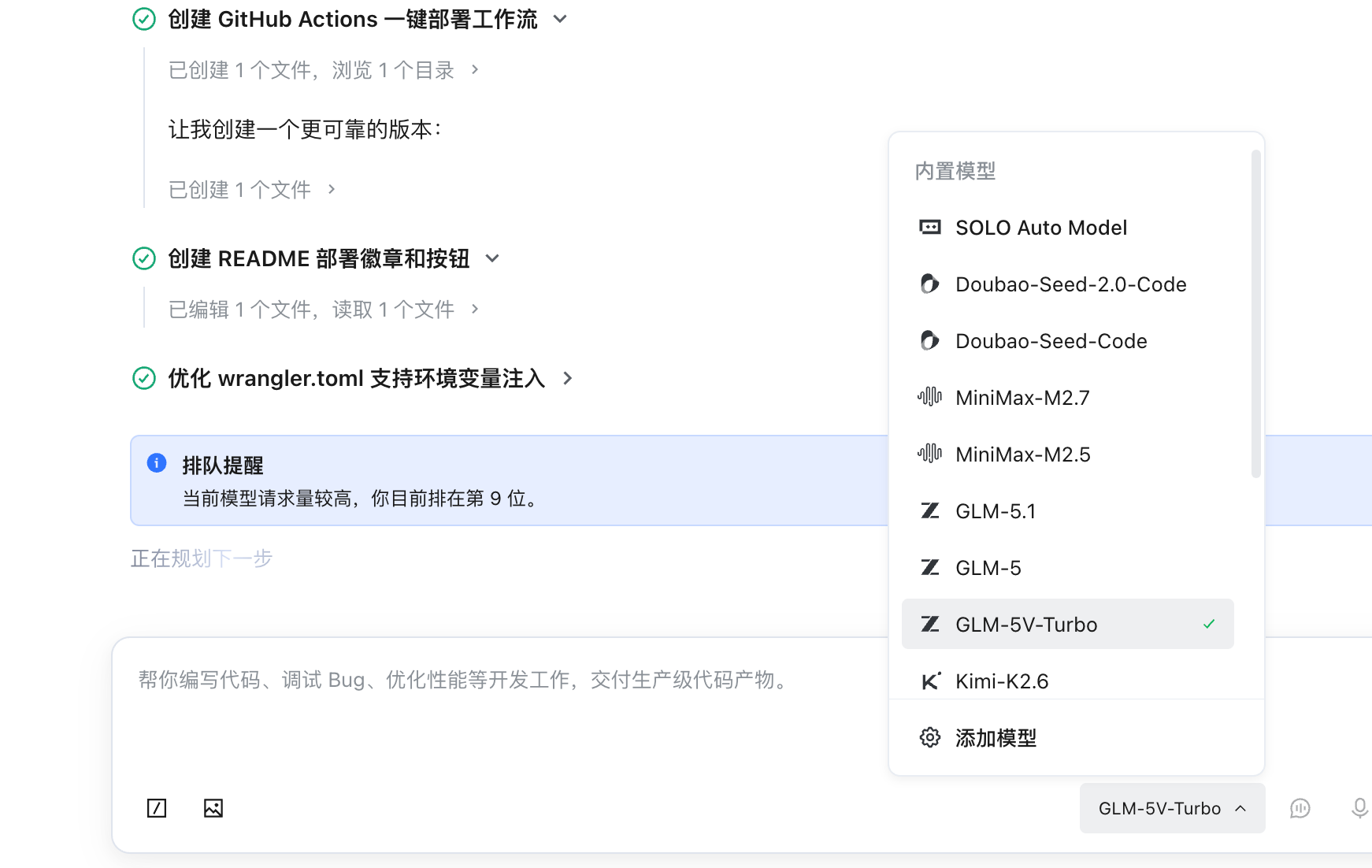
Task: Click the microphone voice input icon
Action: tap(1359, 808)
